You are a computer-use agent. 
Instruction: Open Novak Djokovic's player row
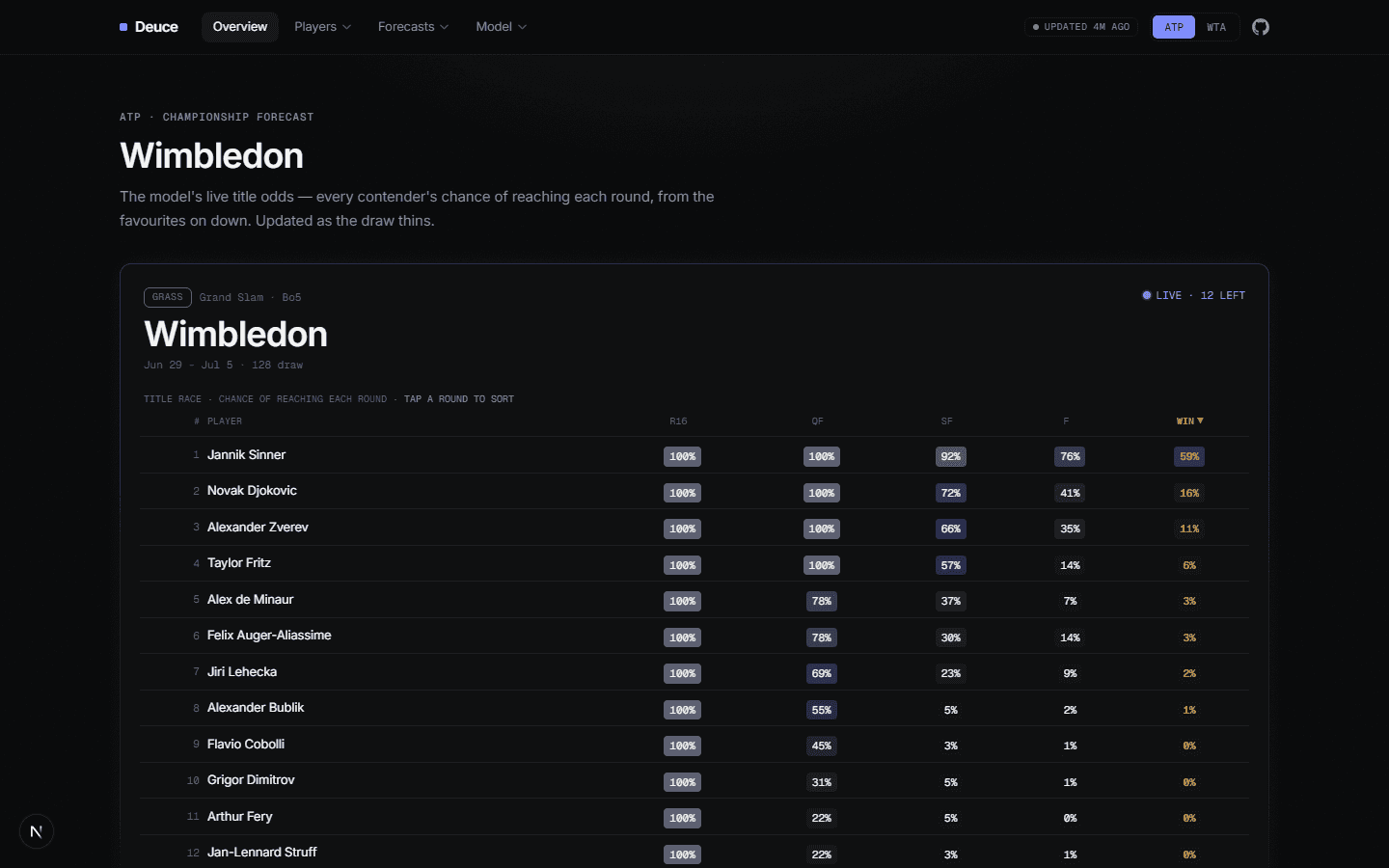coord(694,491)
